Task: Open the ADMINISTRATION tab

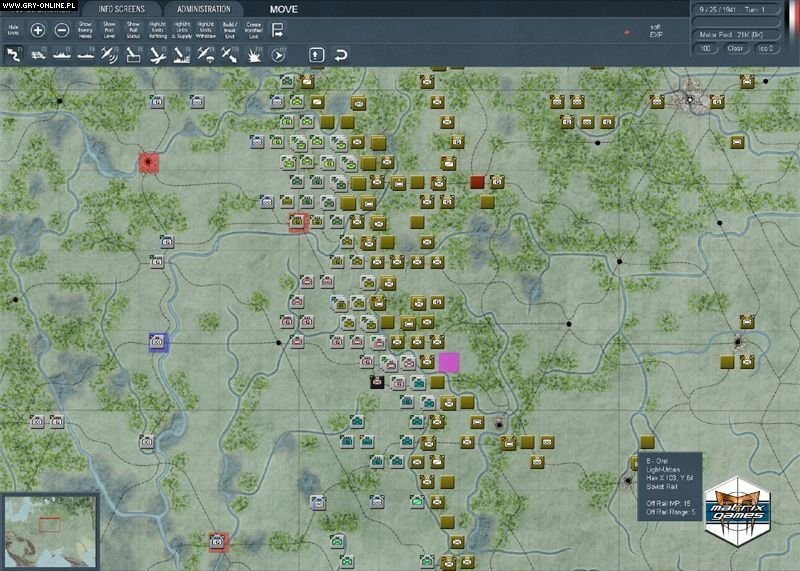Action: 204,9
